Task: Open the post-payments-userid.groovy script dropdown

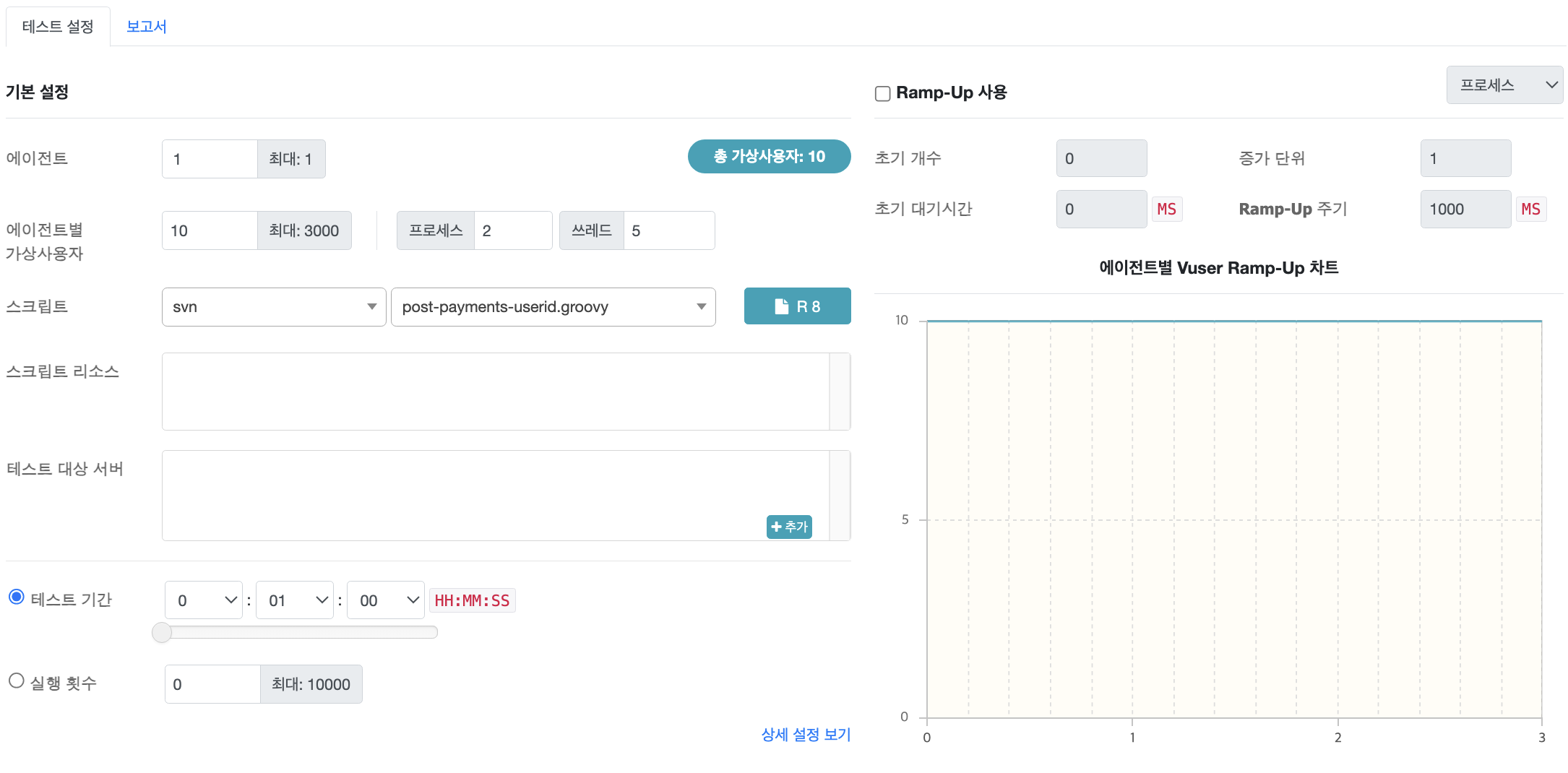Action: (x=553, y=306)
